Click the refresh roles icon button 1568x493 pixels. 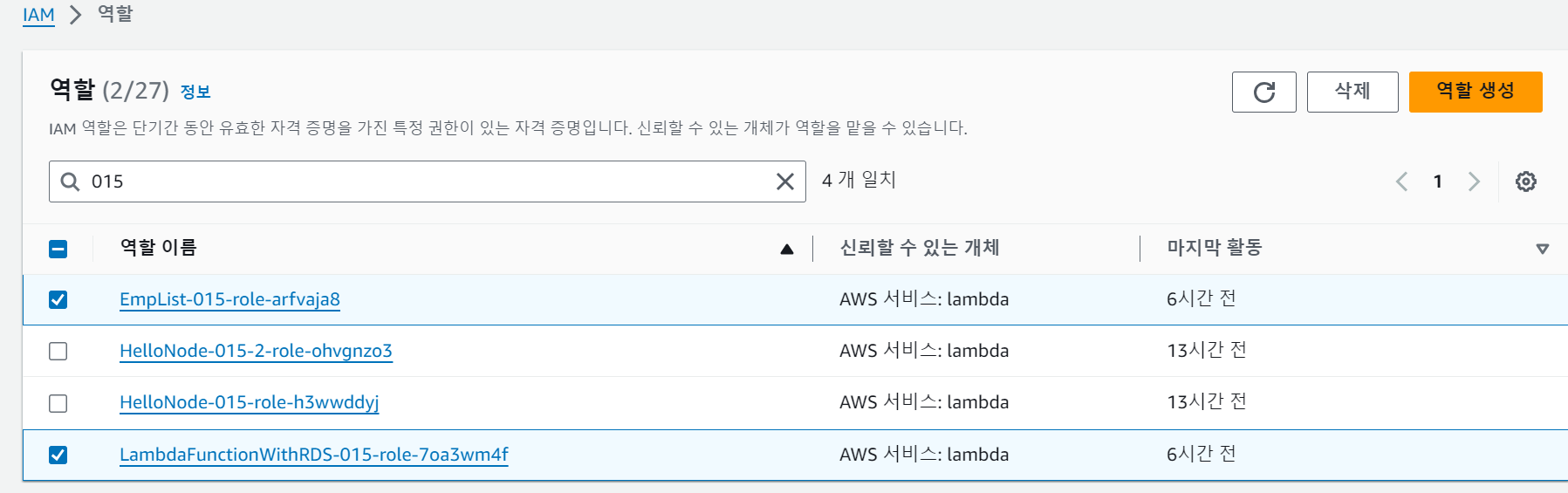point(1263,92)
